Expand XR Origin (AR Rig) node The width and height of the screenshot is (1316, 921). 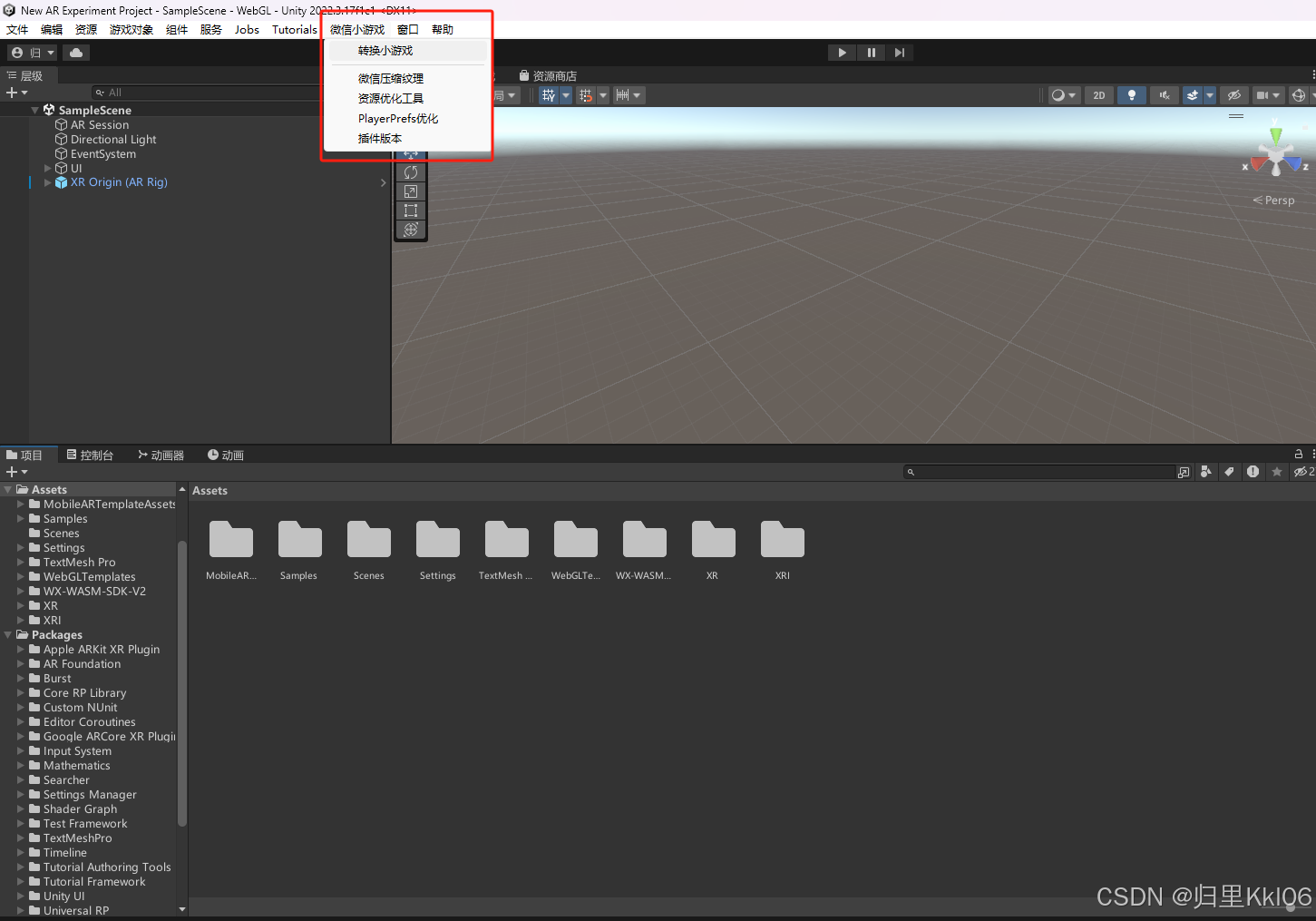point(48,182)
